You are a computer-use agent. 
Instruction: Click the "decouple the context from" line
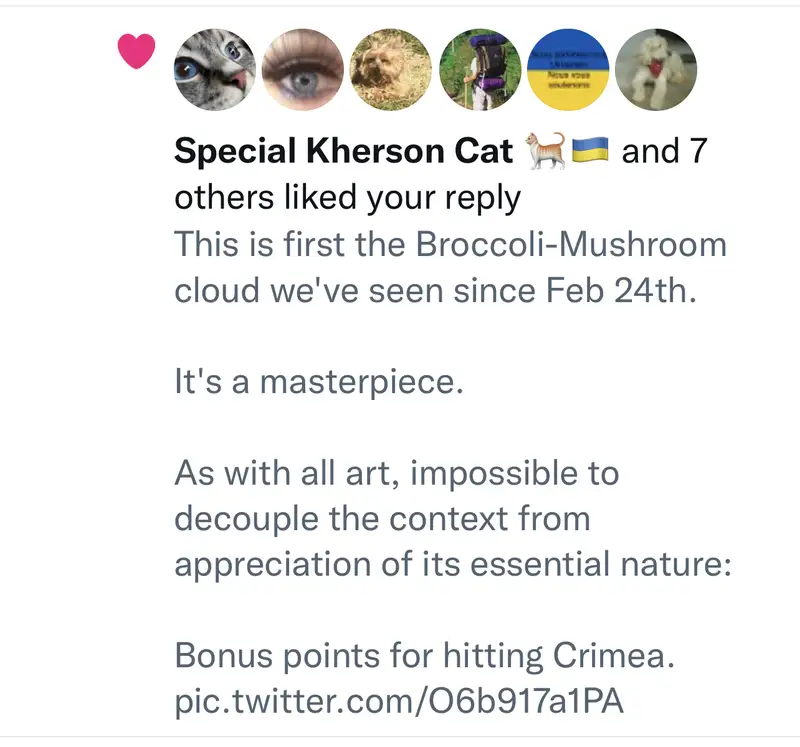382,518
